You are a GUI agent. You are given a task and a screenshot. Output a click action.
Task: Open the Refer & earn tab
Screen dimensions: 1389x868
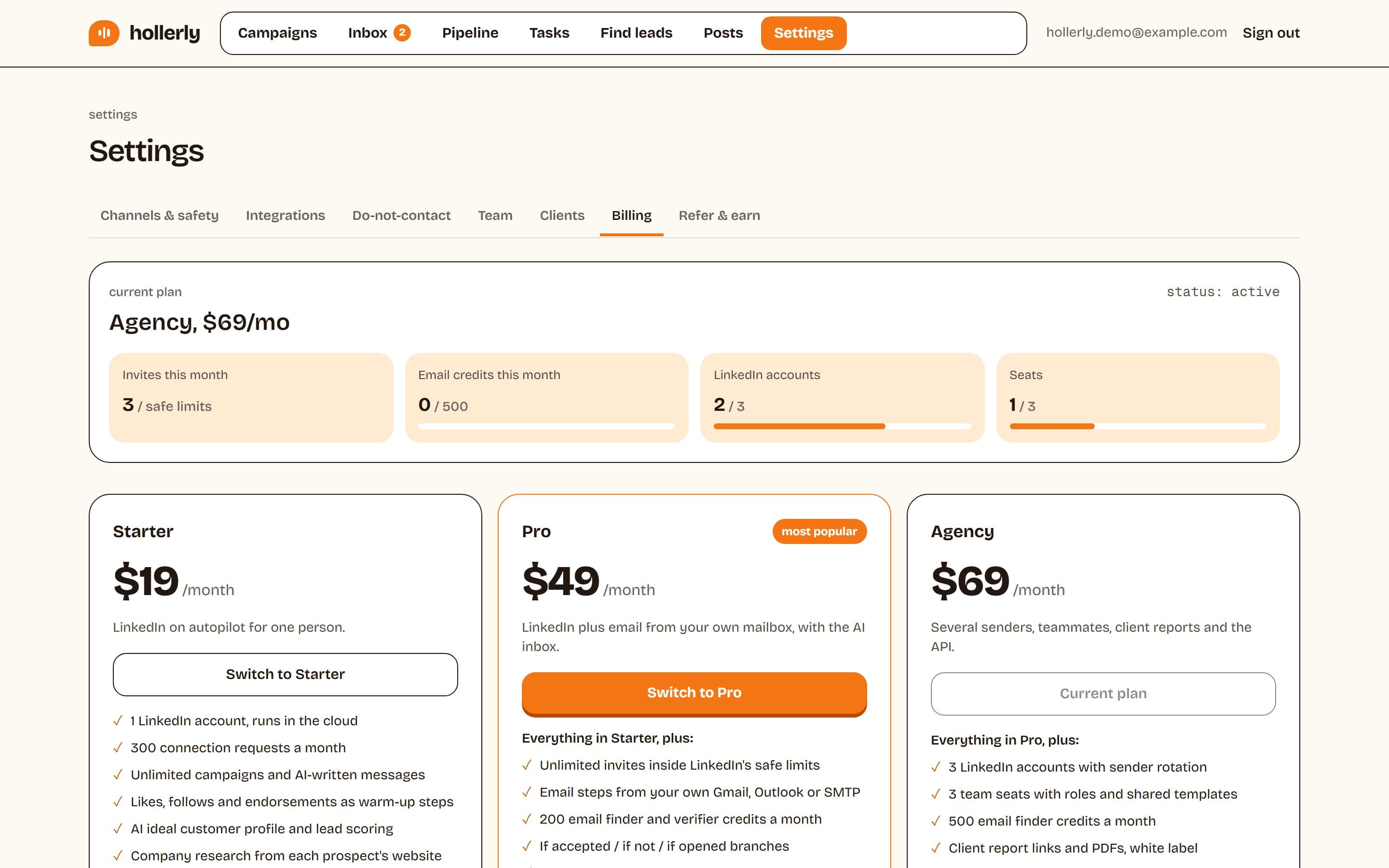click(719, 215)
